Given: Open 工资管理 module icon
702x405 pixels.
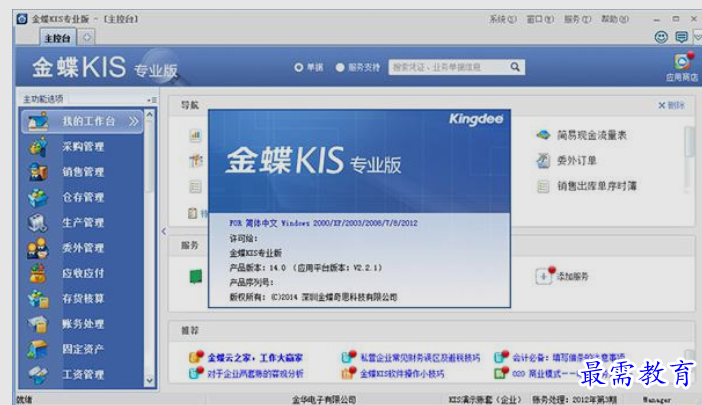Looking at the screenshot, I should tap(38, 375).
